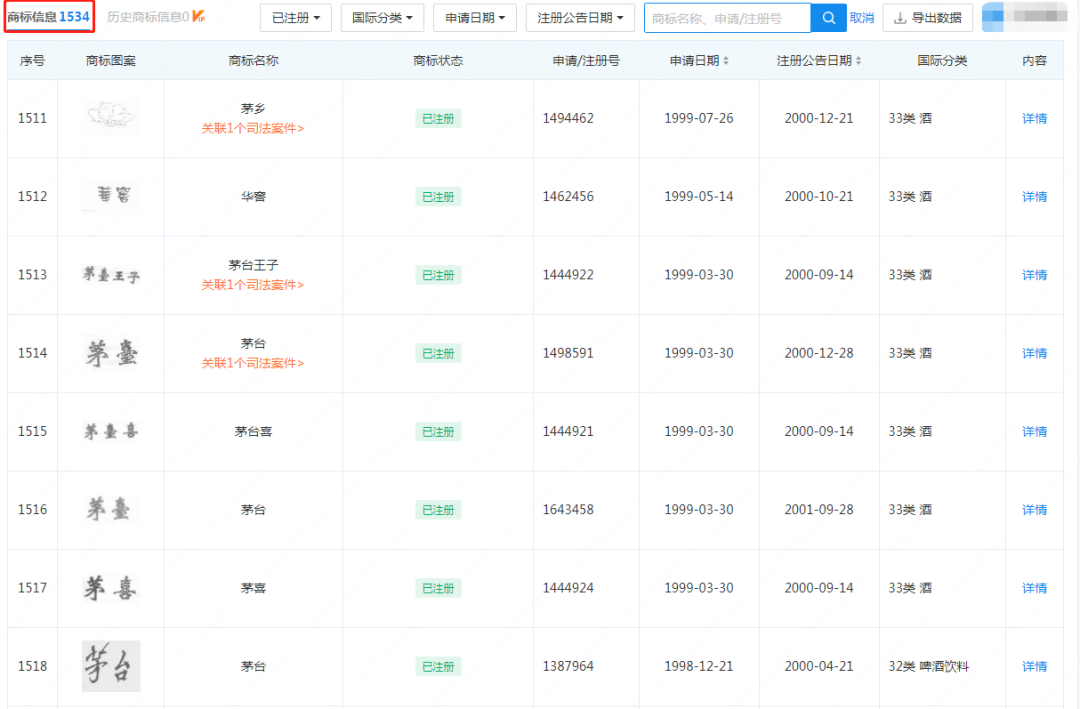Select registration number 1444922
This screenshot has width=1080, height=709.
point(568,275)
